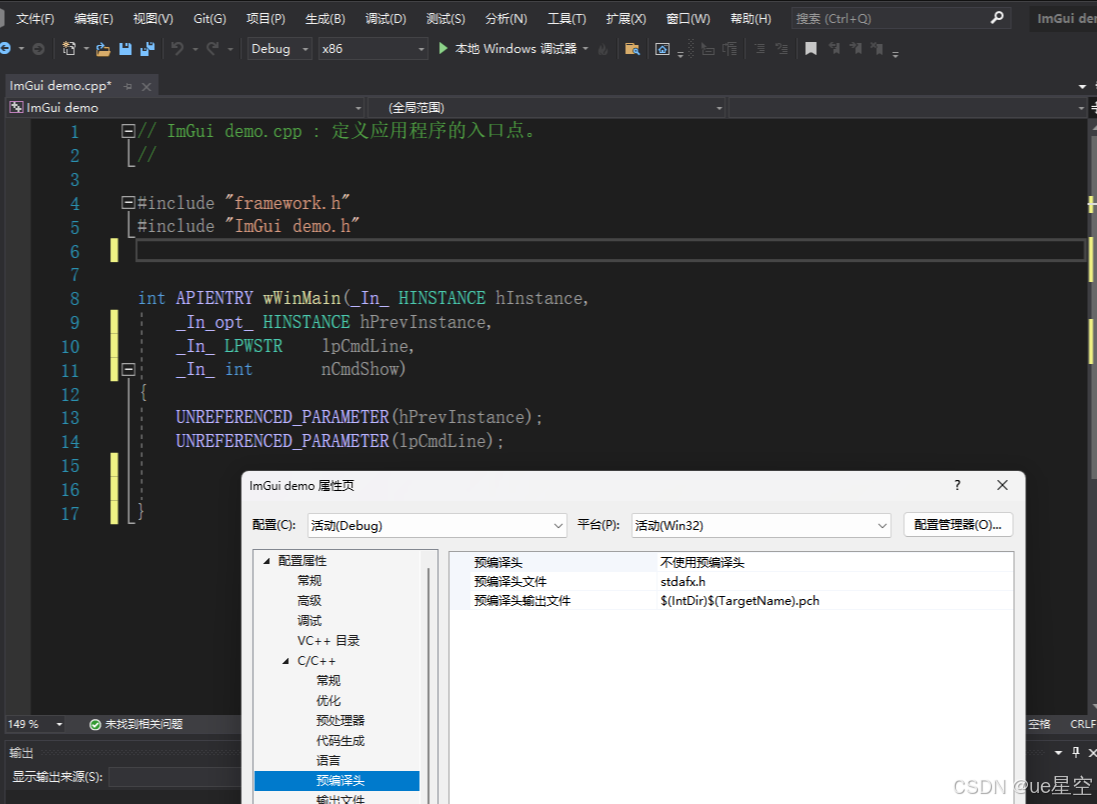Click the help question mark in the properties dialog

[957, 485]
